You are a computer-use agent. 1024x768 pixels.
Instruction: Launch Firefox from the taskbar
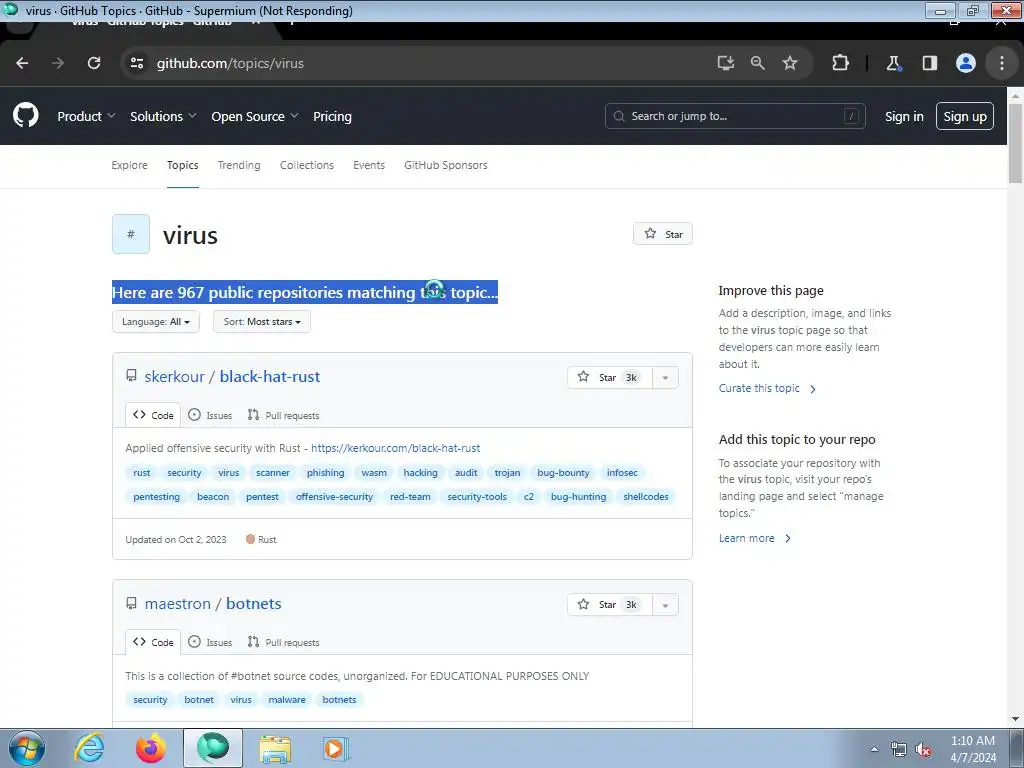click(150, 748)
